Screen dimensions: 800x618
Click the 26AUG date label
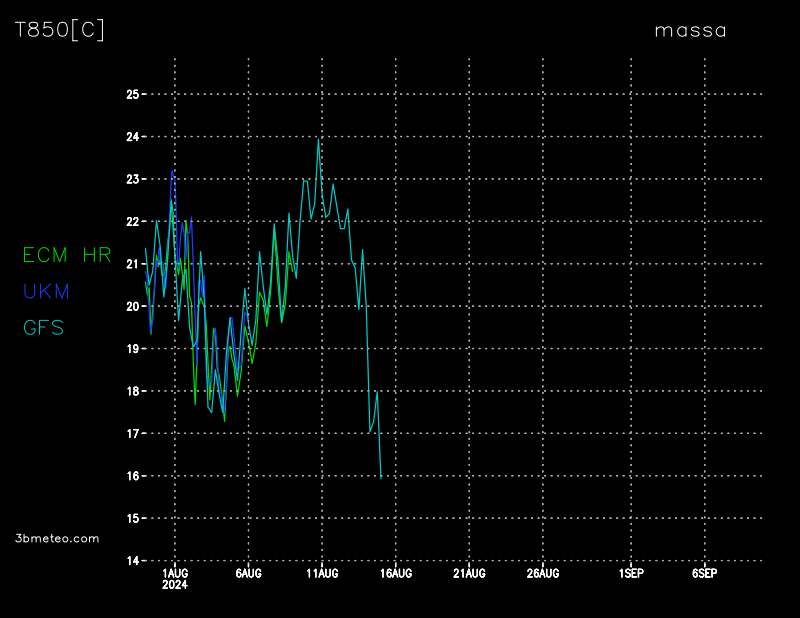[x=543, y=573]
